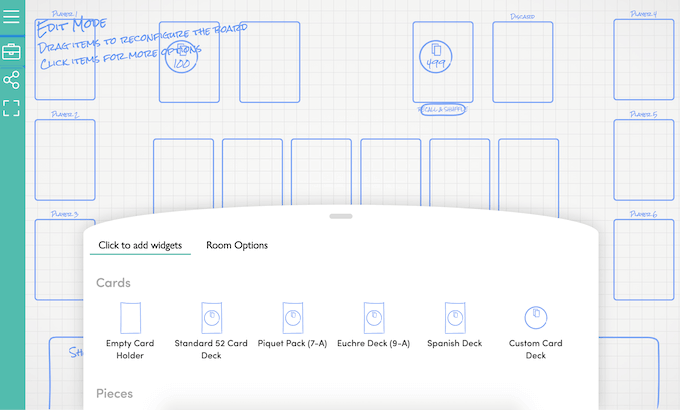Select the Player 5 card holder
The image size is (680, 410).
tap(643, 160)
